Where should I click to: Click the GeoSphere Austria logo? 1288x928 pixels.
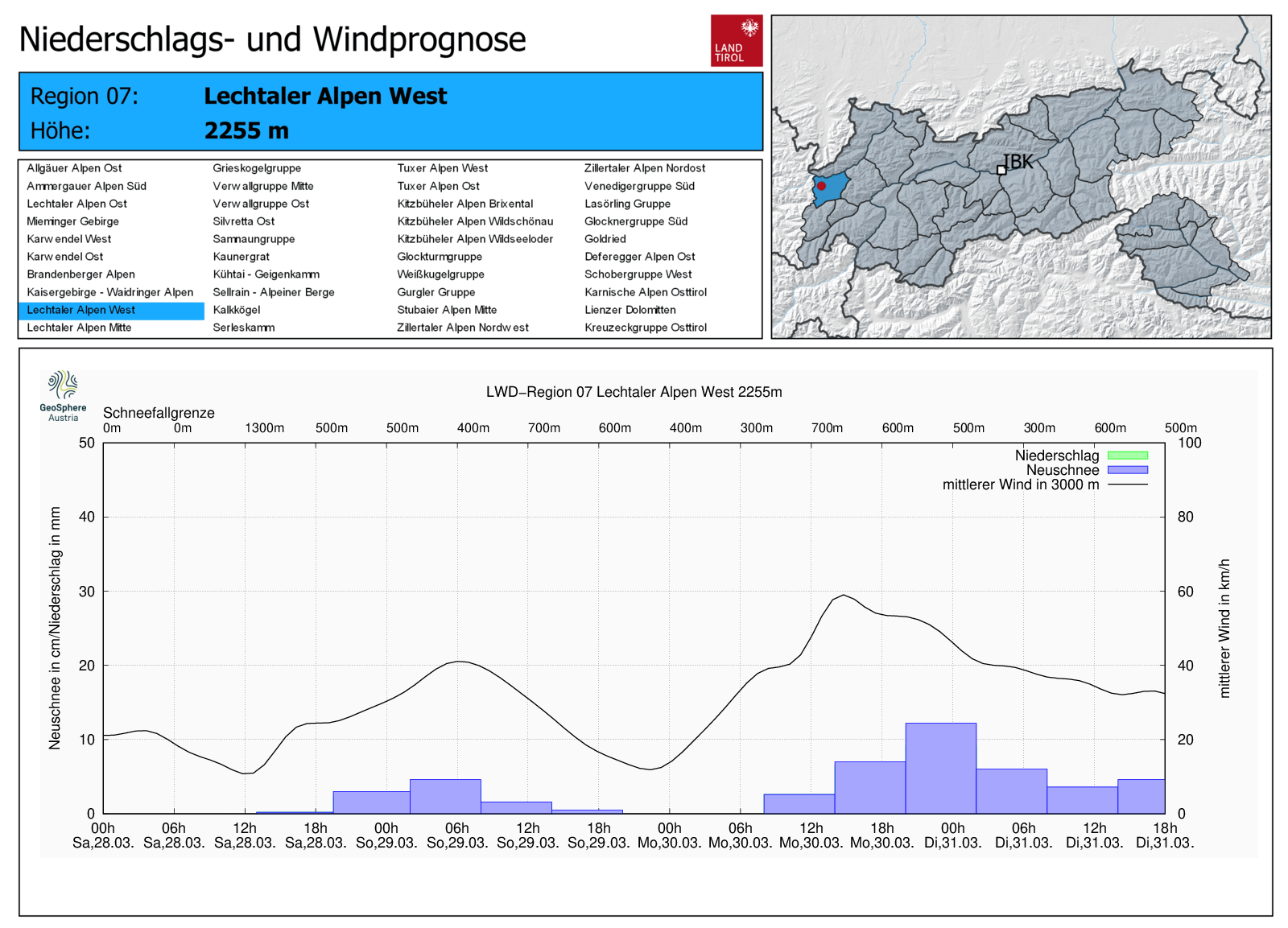[63, 395]
